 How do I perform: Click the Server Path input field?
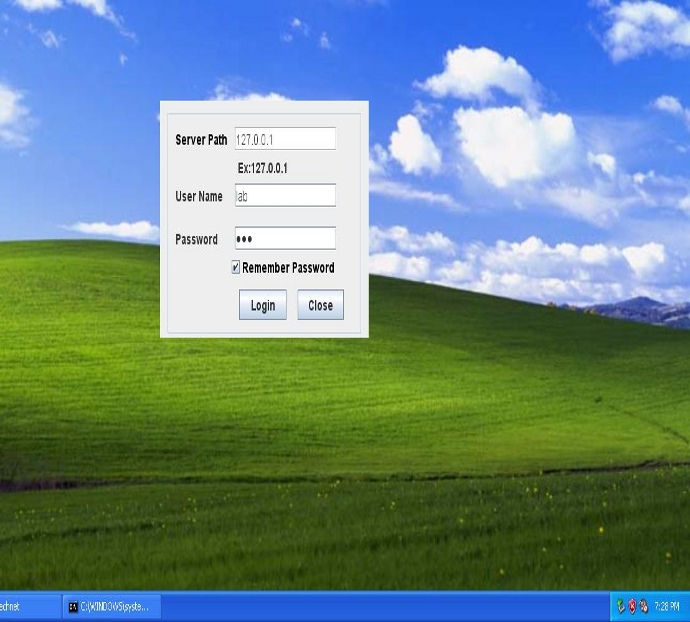point(285,139)
